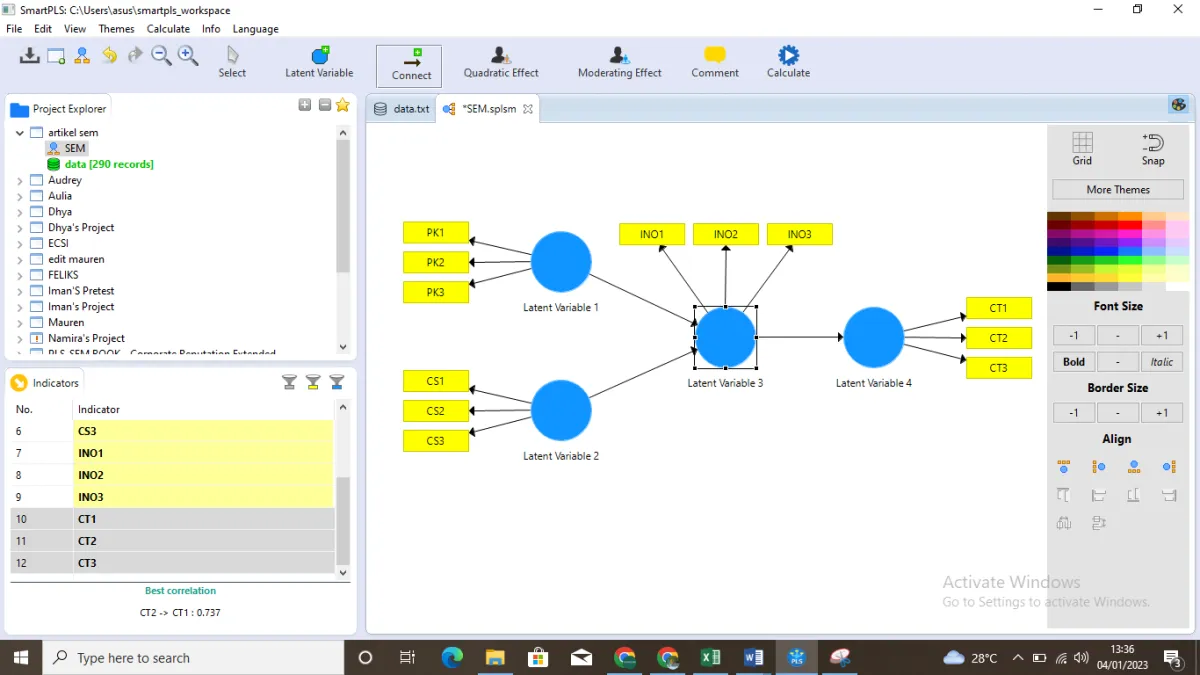Screen dimensions: 1200x675
Task: Decrease Border Size with the -1 button
Action: click(x=1074, y=413)
